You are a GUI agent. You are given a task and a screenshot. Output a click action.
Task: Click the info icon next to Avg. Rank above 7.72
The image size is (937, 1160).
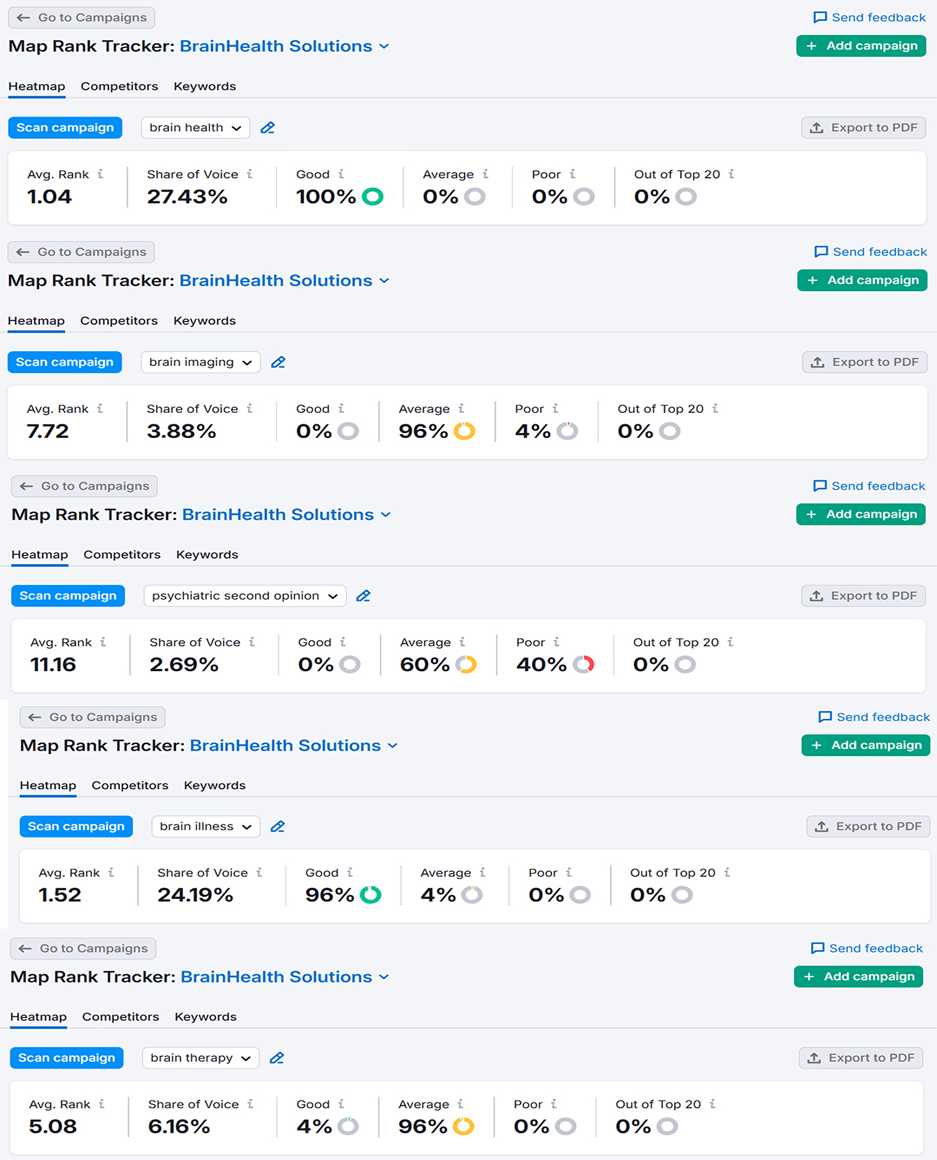point(100,409)
